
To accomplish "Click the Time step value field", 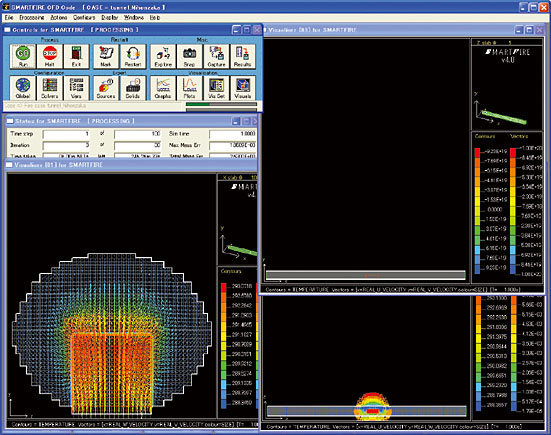I will (66, 134).
